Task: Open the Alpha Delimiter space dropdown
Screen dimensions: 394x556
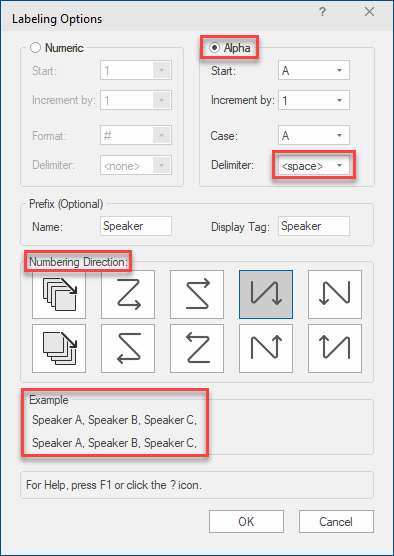Action: point(313,165)
